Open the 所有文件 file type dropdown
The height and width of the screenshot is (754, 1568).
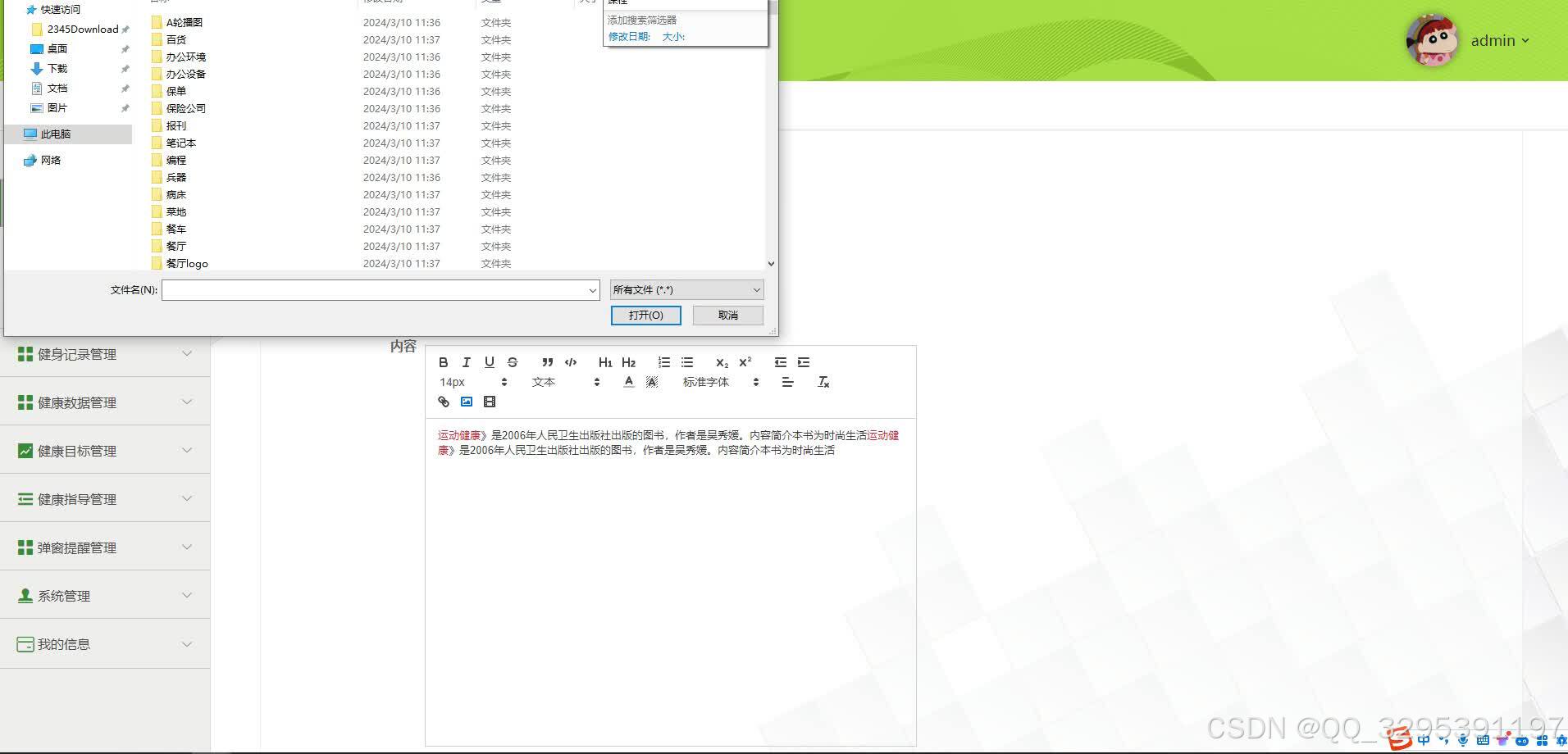point(686,289)
